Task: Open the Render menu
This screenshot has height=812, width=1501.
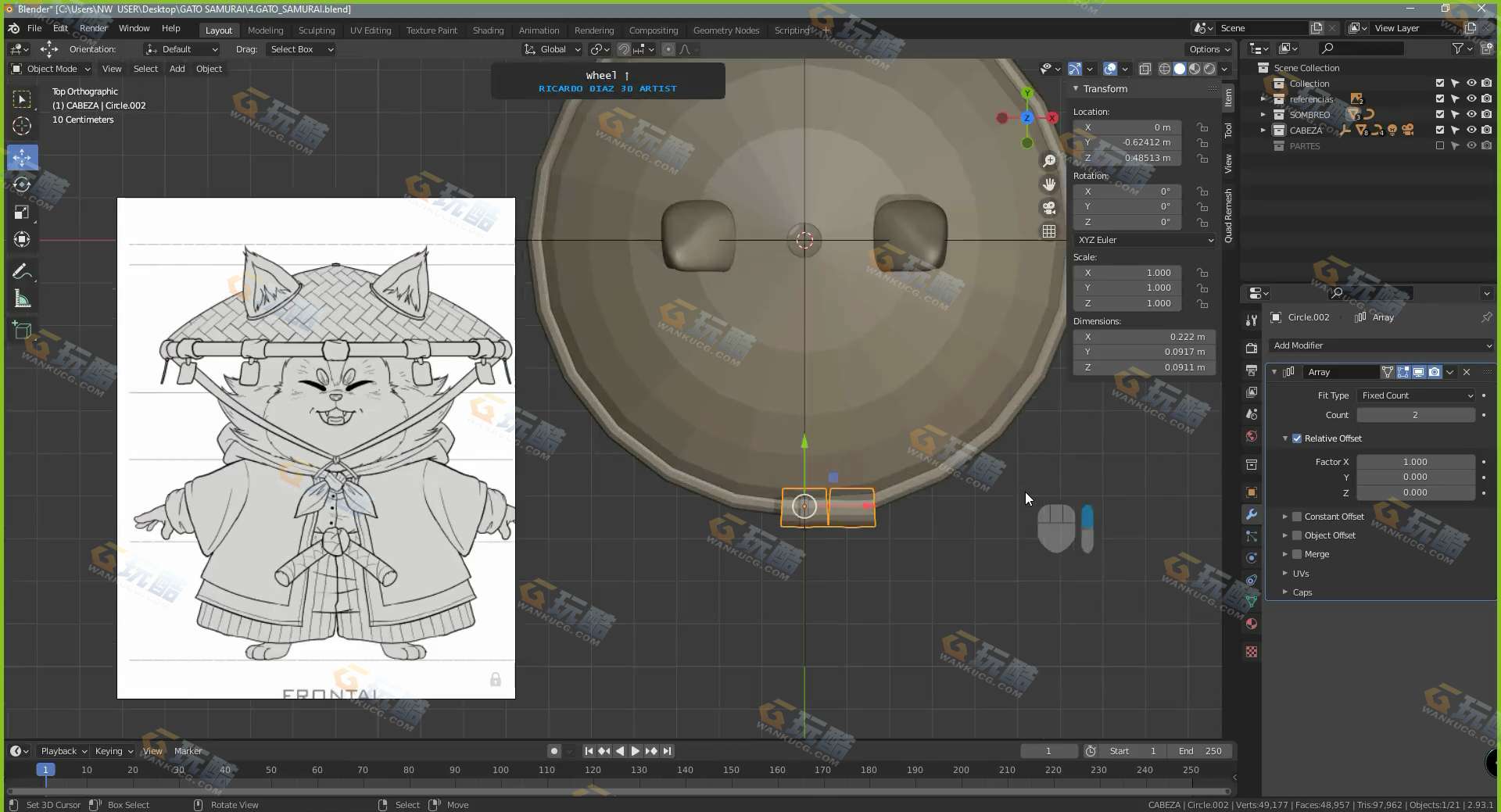Action: click(x=94, y=28)
